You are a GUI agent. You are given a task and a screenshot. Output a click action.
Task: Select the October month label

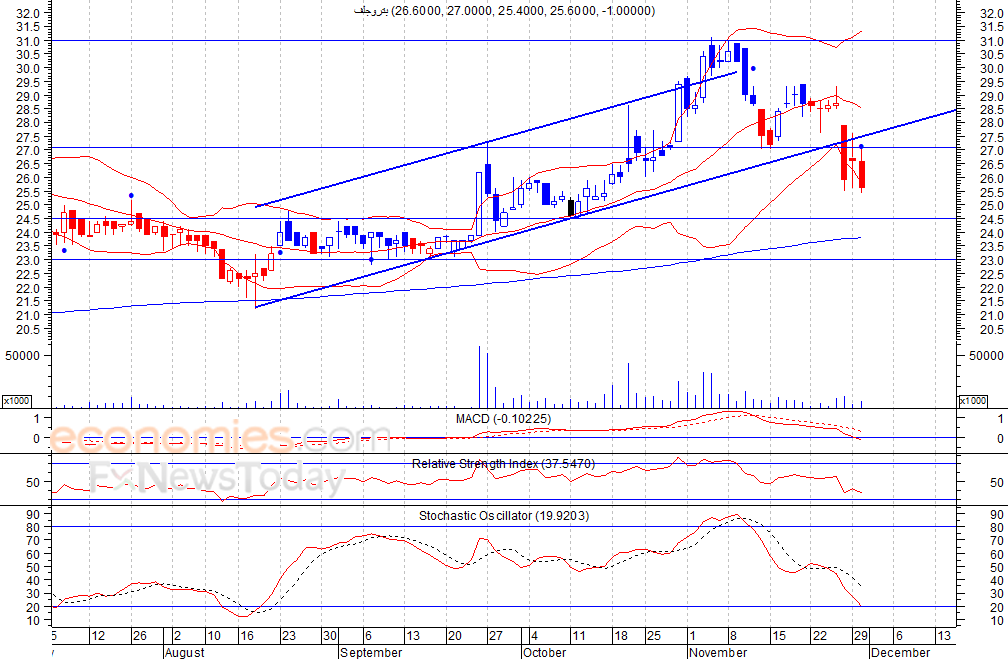pos(544,653)
